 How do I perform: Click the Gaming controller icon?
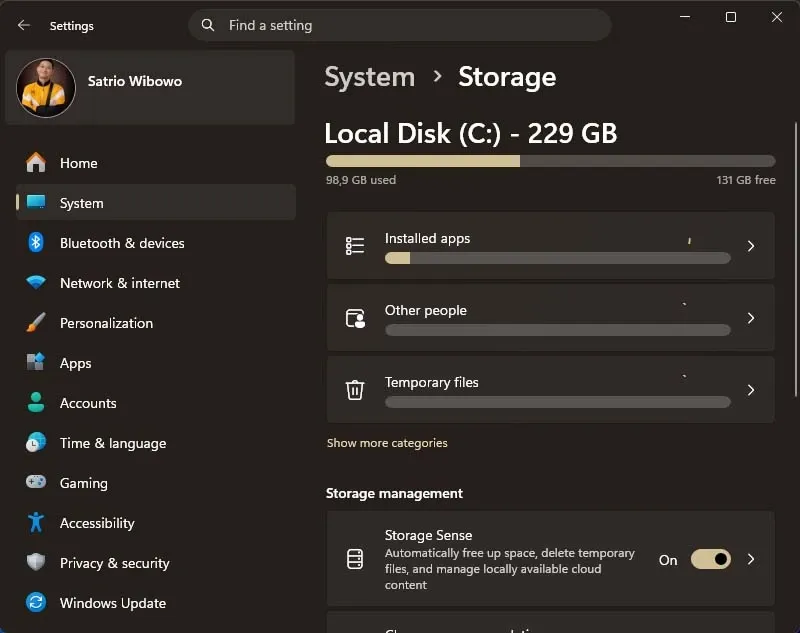(x=36, y=483)
